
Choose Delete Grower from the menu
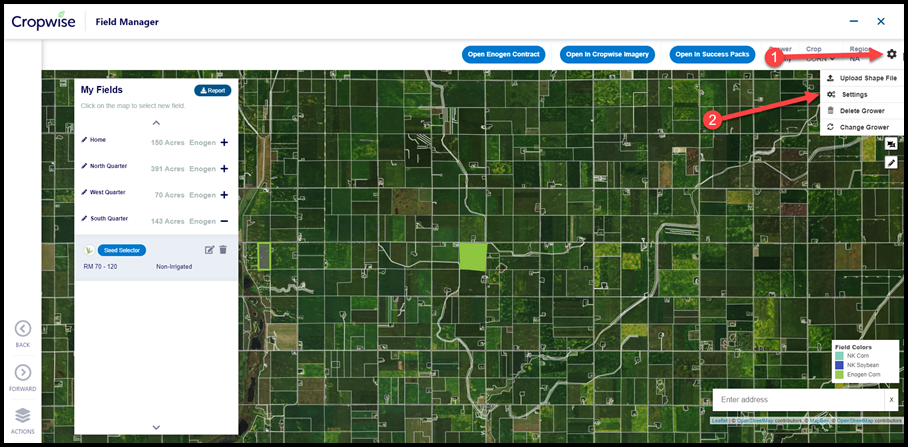(x=863, y=111)
